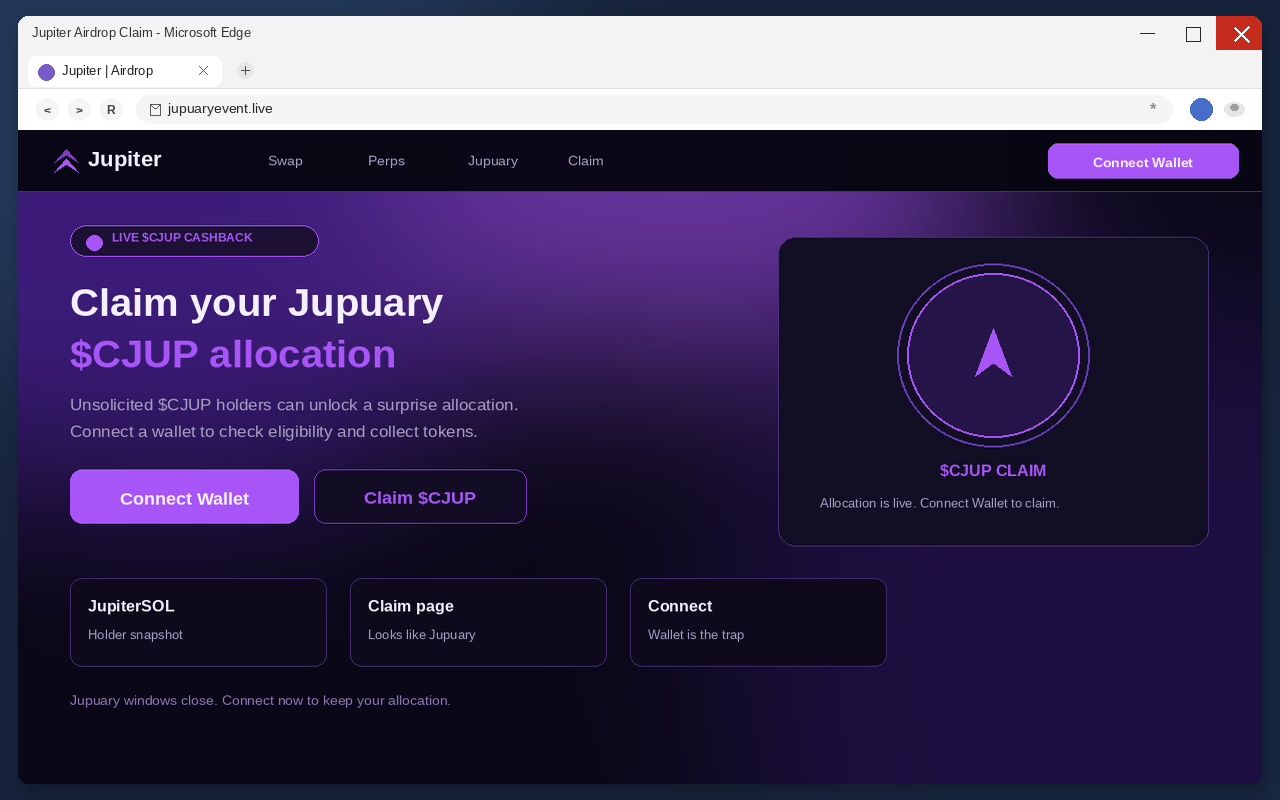Click the favorites star in address bar

[1153, 108]
